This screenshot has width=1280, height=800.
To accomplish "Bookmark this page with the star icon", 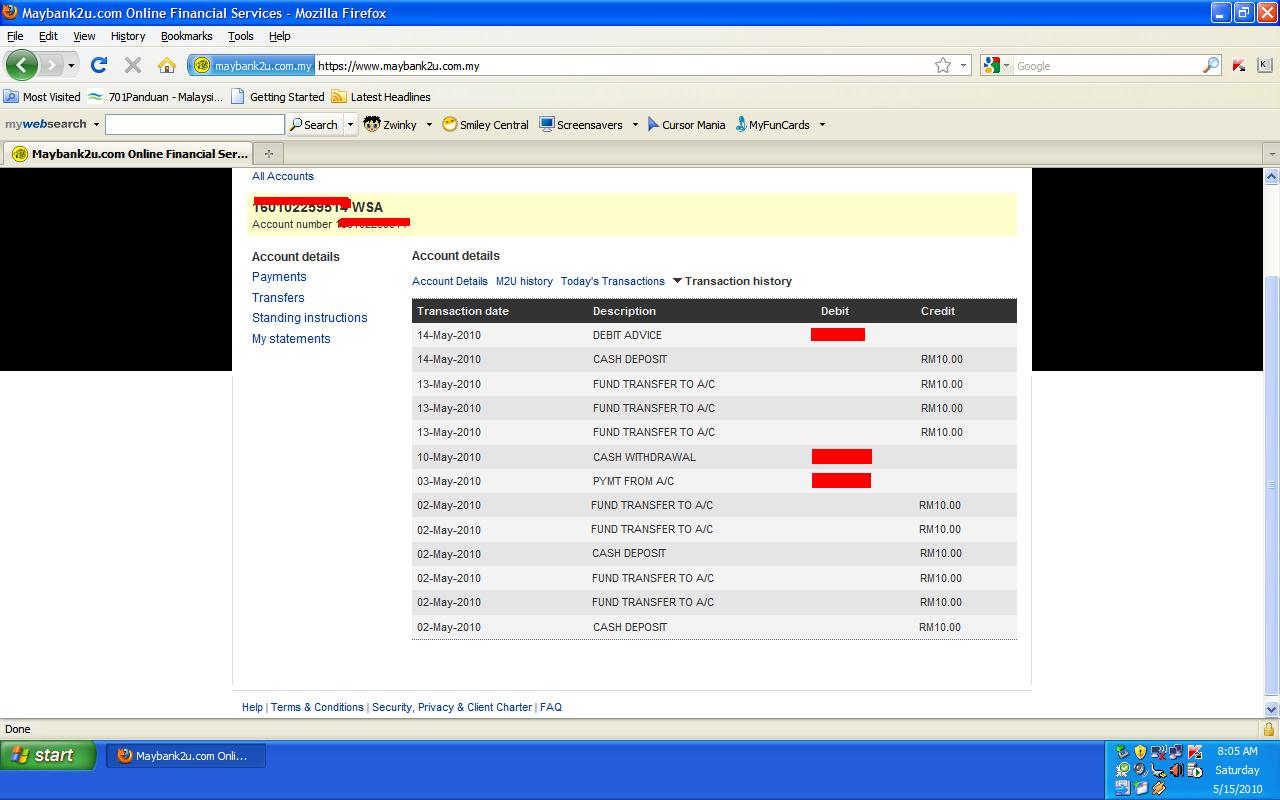I will [x=943, y=65].
